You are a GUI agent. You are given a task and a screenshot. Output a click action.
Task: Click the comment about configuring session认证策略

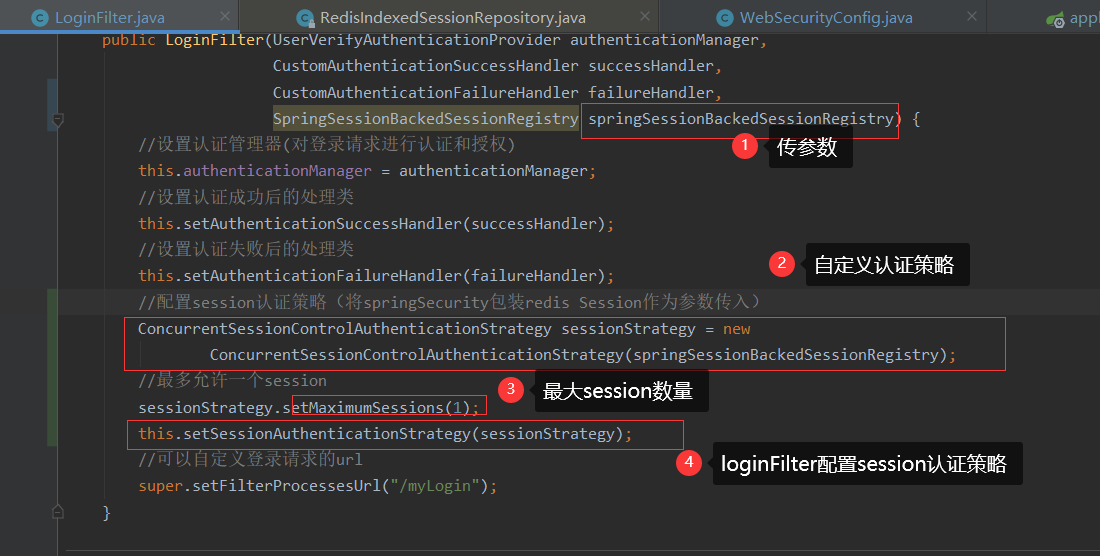(x=450, y=302)
